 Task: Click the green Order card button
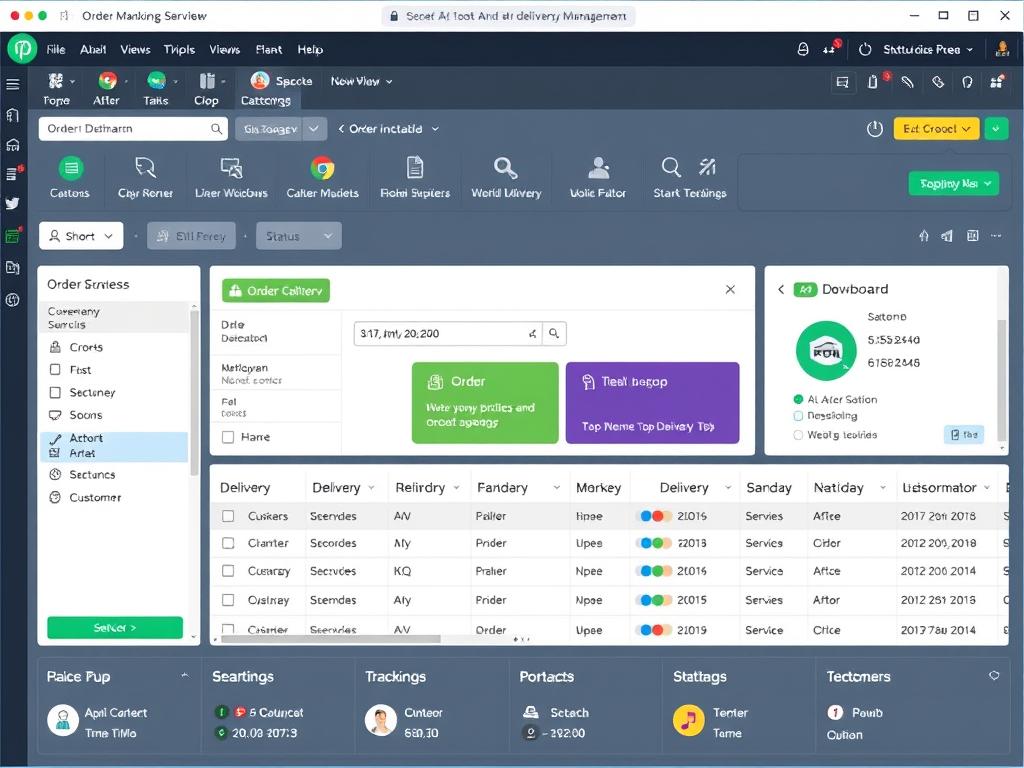485,402
